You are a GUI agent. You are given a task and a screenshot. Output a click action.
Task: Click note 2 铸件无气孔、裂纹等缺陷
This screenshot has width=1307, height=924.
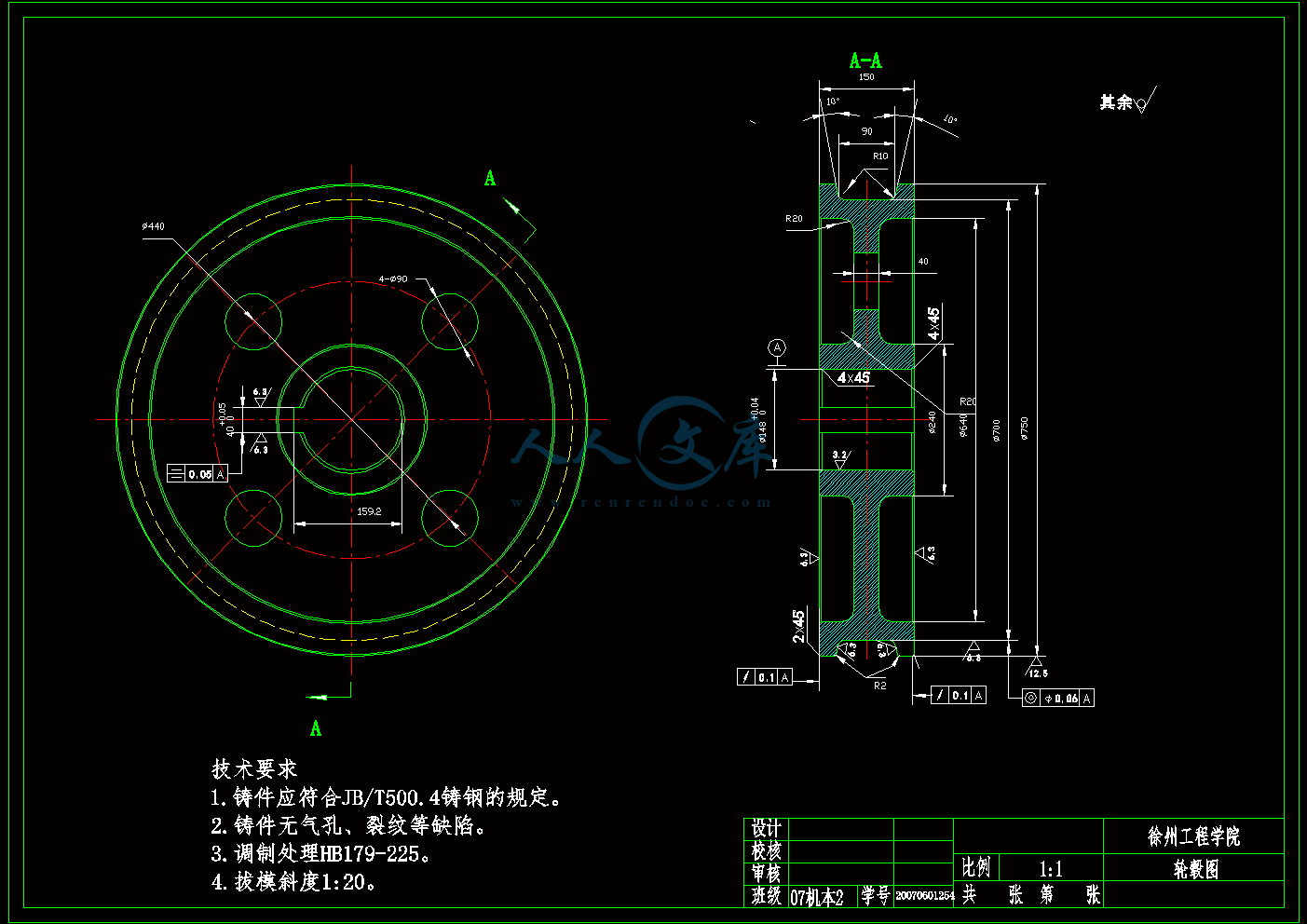coord(350,826)
